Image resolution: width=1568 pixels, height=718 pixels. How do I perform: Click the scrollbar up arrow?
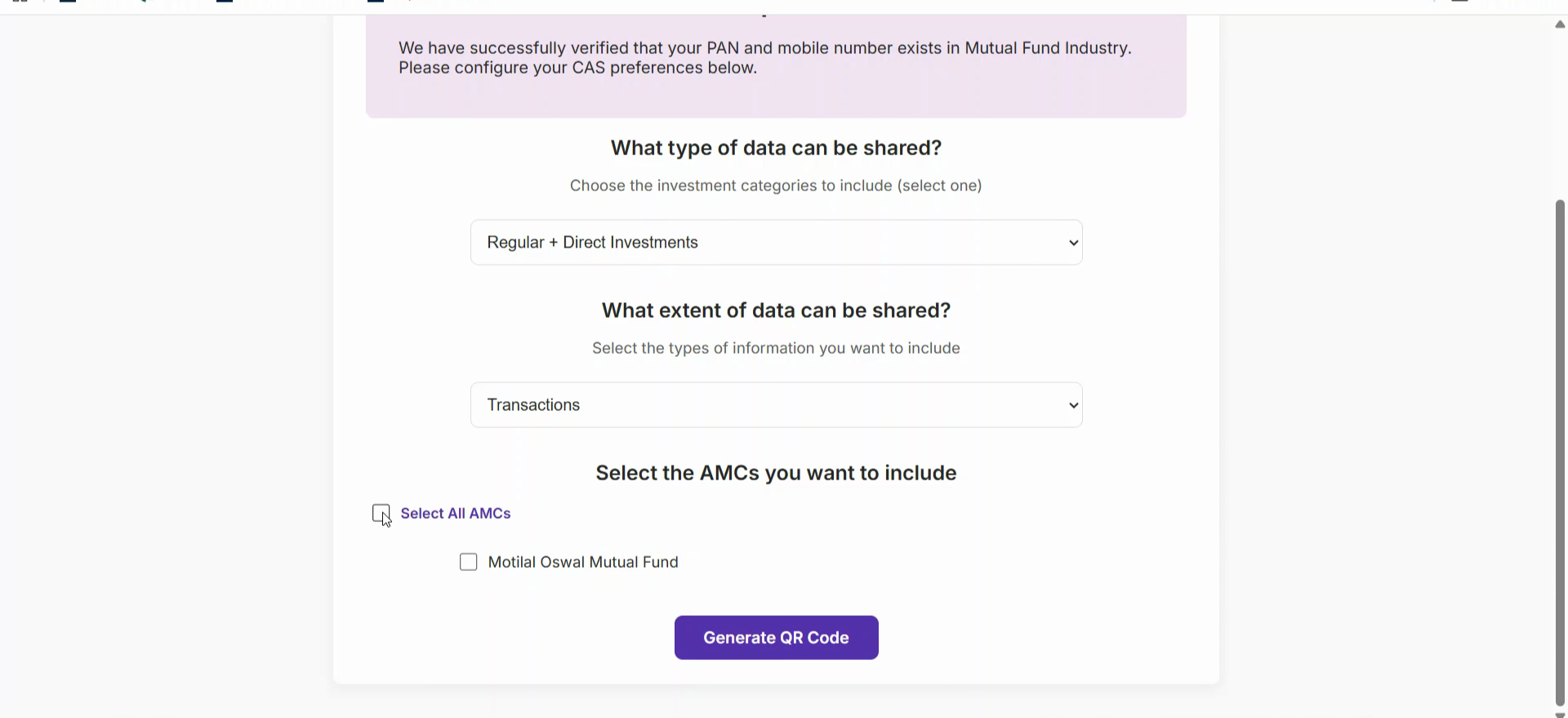[1560, 25]
